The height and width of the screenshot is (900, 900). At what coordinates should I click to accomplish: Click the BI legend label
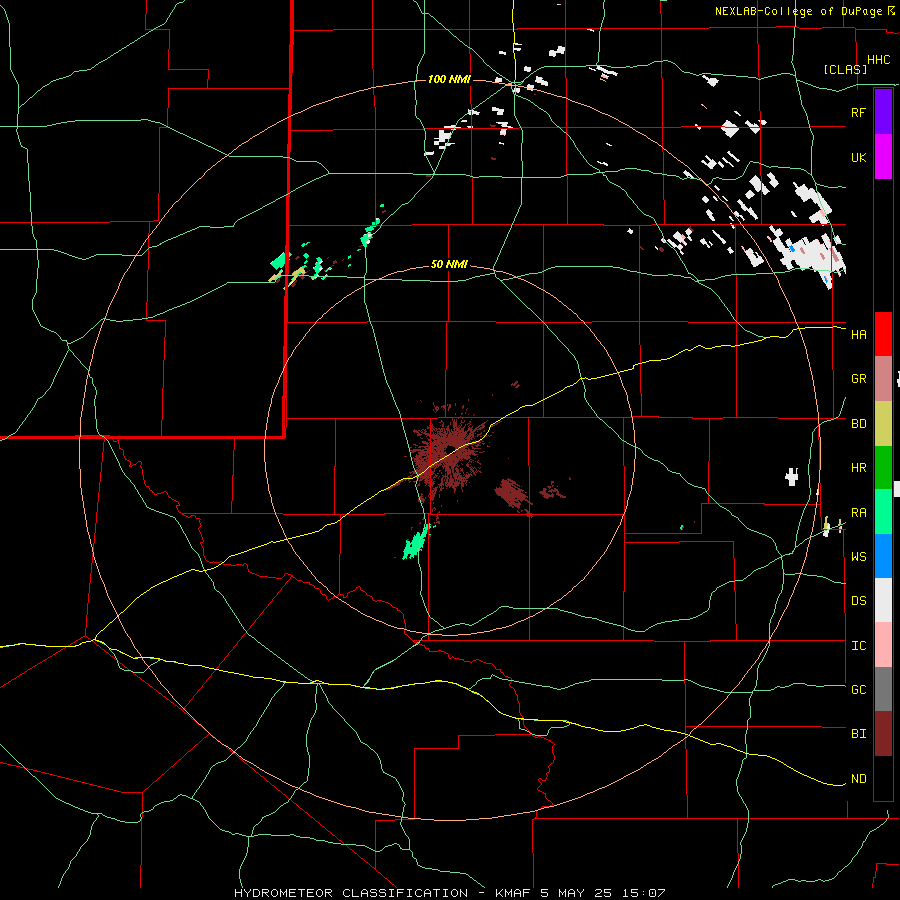(x=858, y=734)
